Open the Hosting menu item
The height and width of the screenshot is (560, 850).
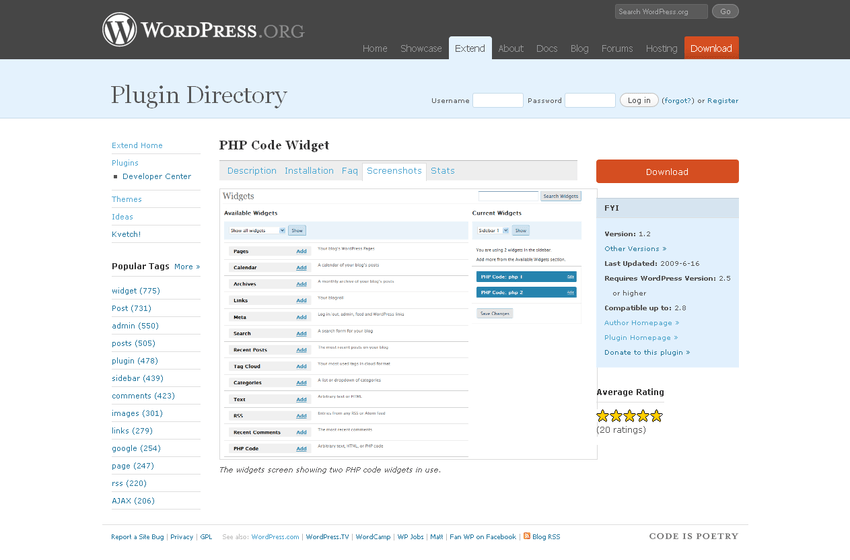pos(661,48)
